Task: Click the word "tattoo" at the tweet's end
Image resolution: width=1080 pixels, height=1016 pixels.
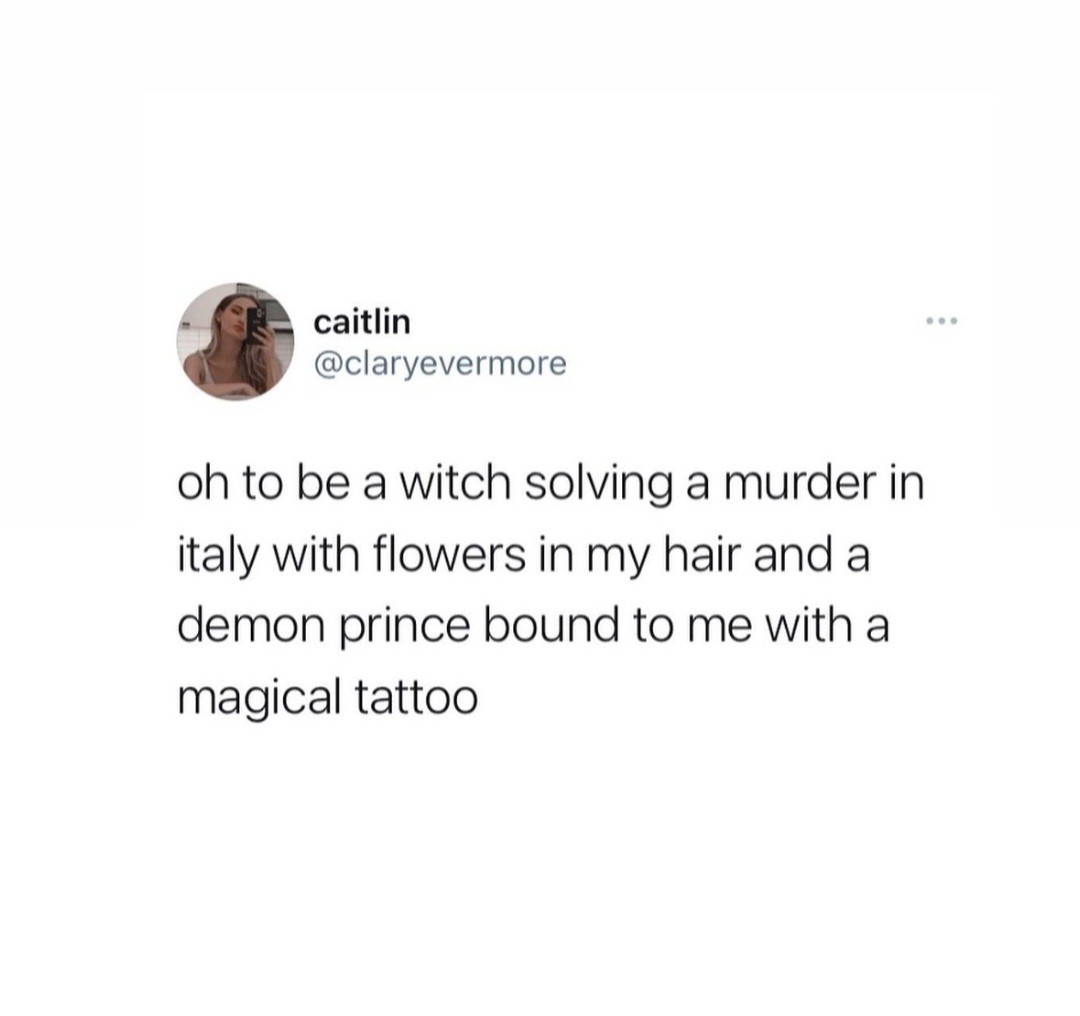Action: click(x=415, y=698)
